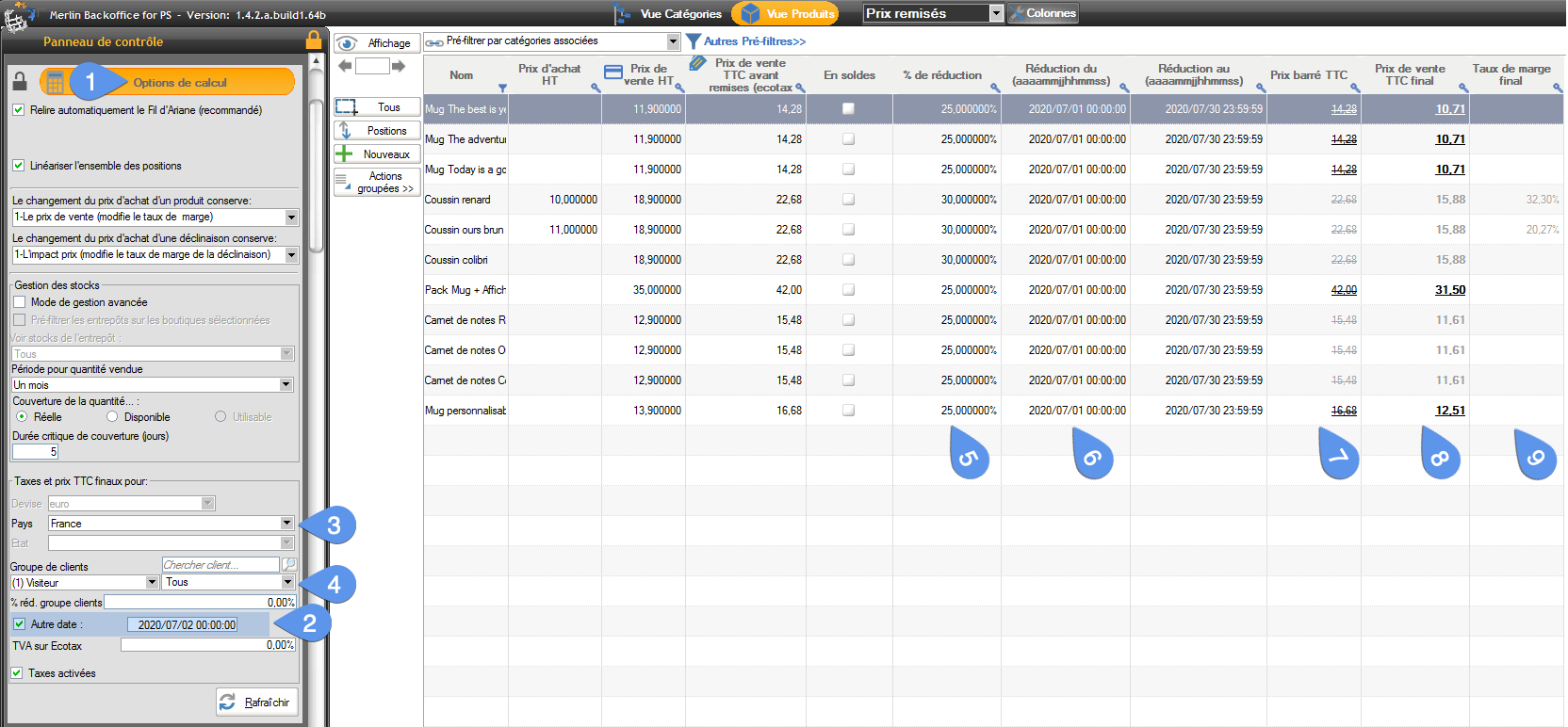Expand the Prix remisés dropdown
This screenshot has width=1568, height=727.
click(996, 13)
